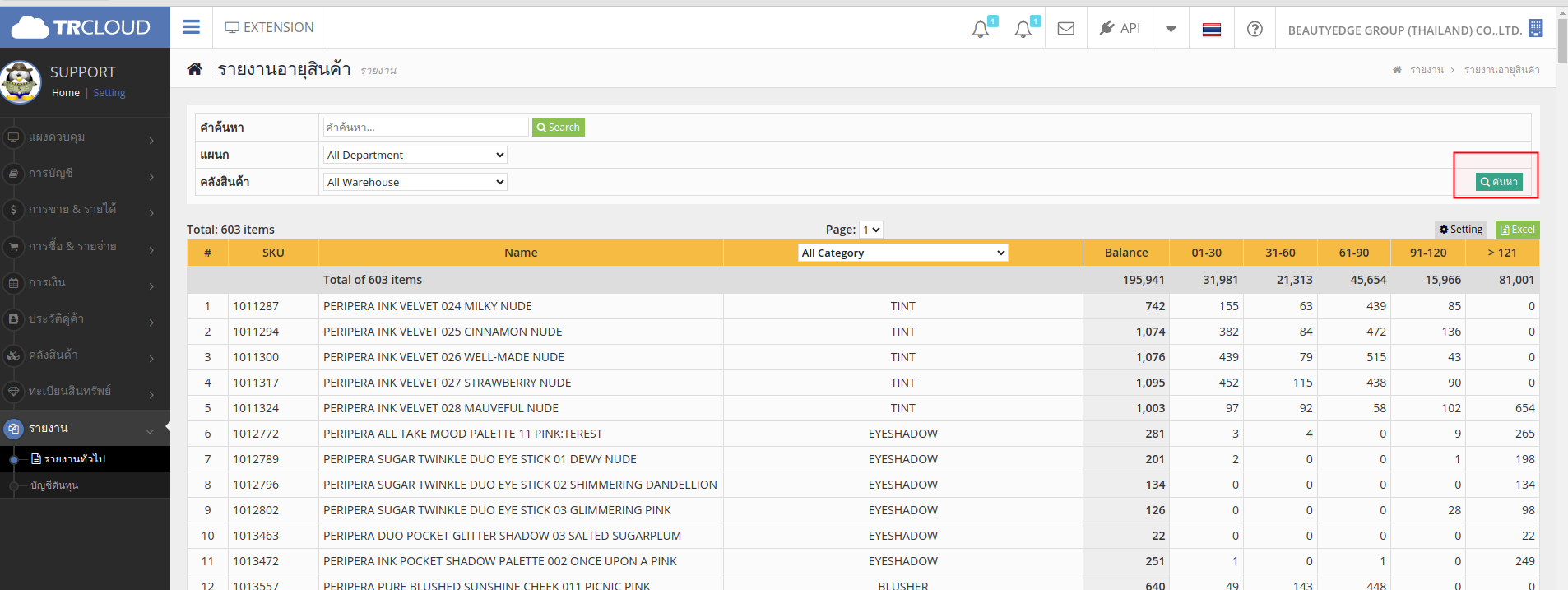Expand คลังสินค้า sidebar menu
The image size is (1568, 590).
click(x=85, y=355)
